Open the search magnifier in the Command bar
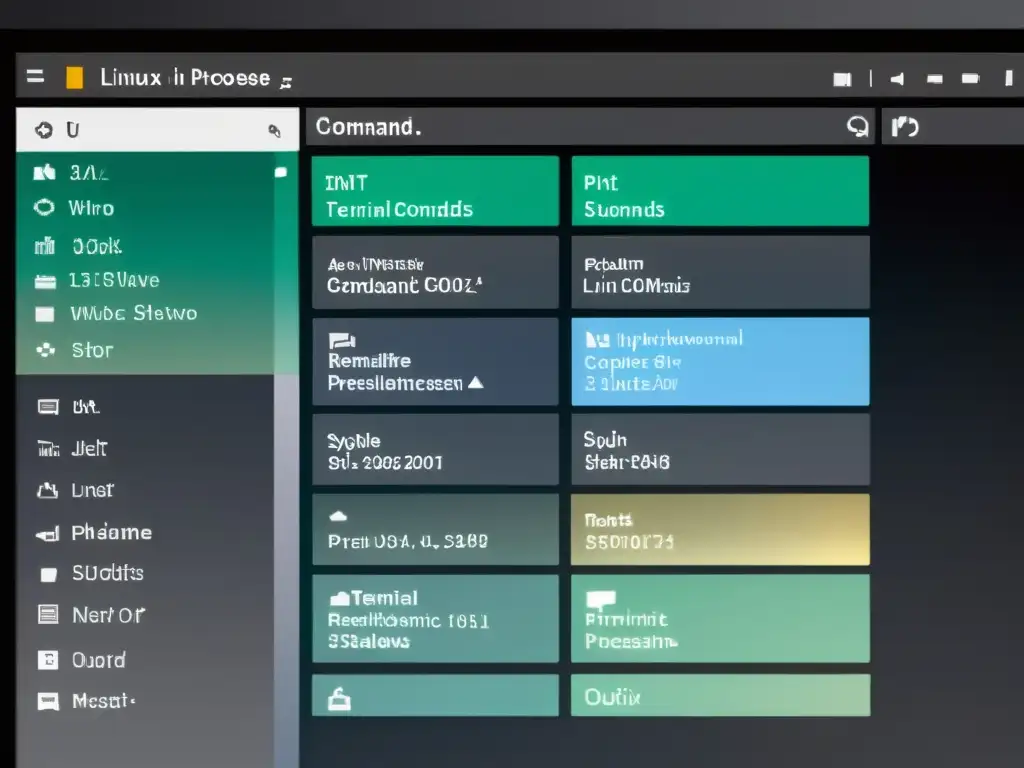Viewport: 1024px width, 768px height. coord(858,126)
